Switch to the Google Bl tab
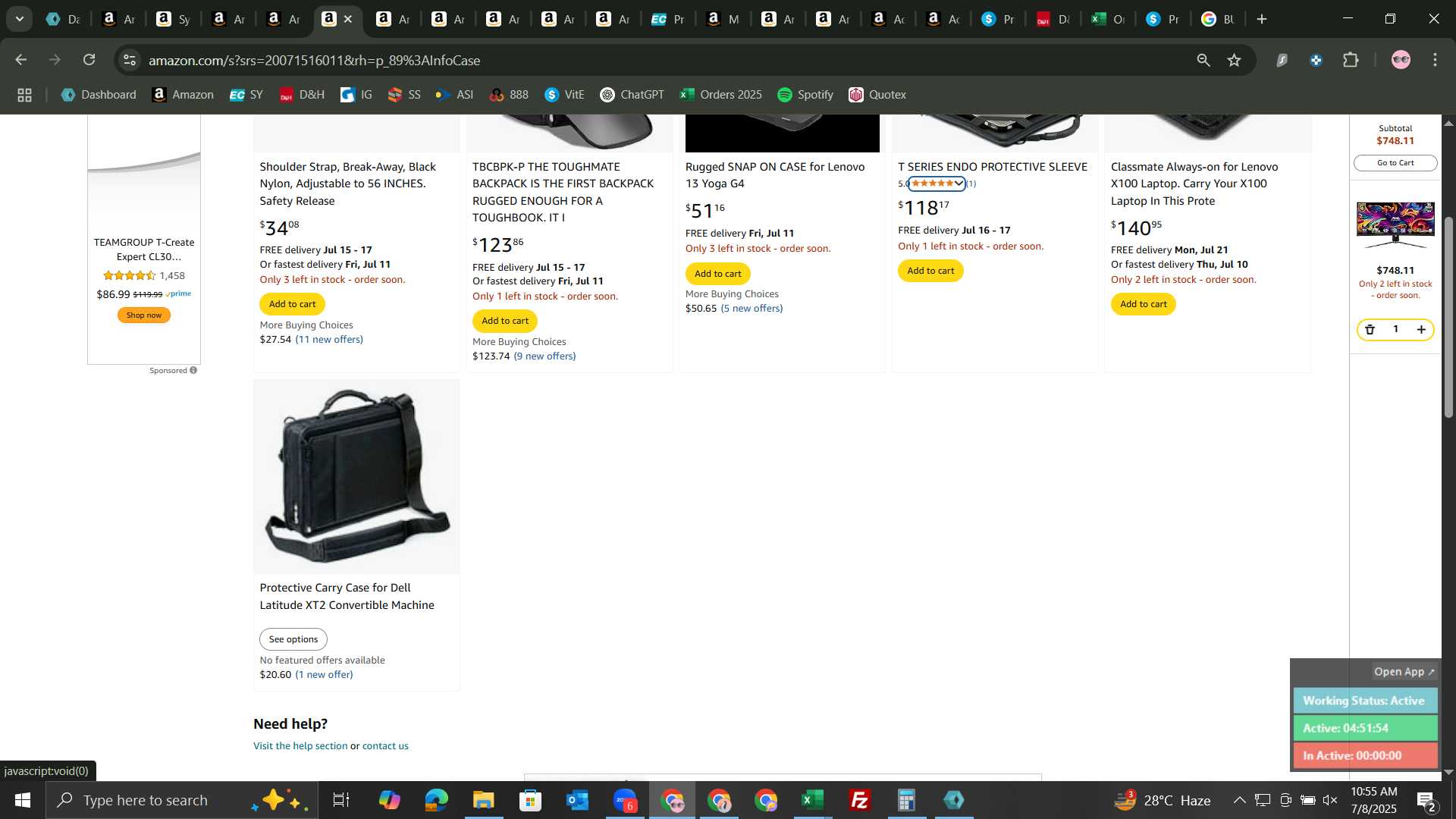The image size is (1456, 819). pyautogui.click(x=1219, y=19)
